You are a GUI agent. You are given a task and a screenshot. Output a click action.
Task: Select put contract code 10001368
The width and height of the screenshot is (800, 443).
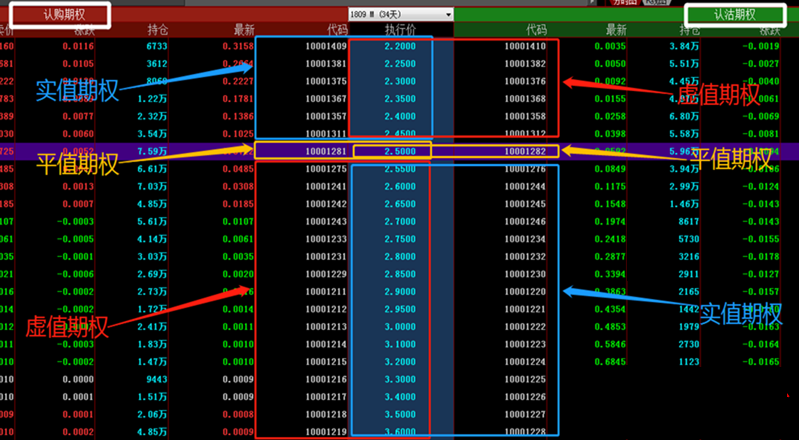(x=525, y=99)
